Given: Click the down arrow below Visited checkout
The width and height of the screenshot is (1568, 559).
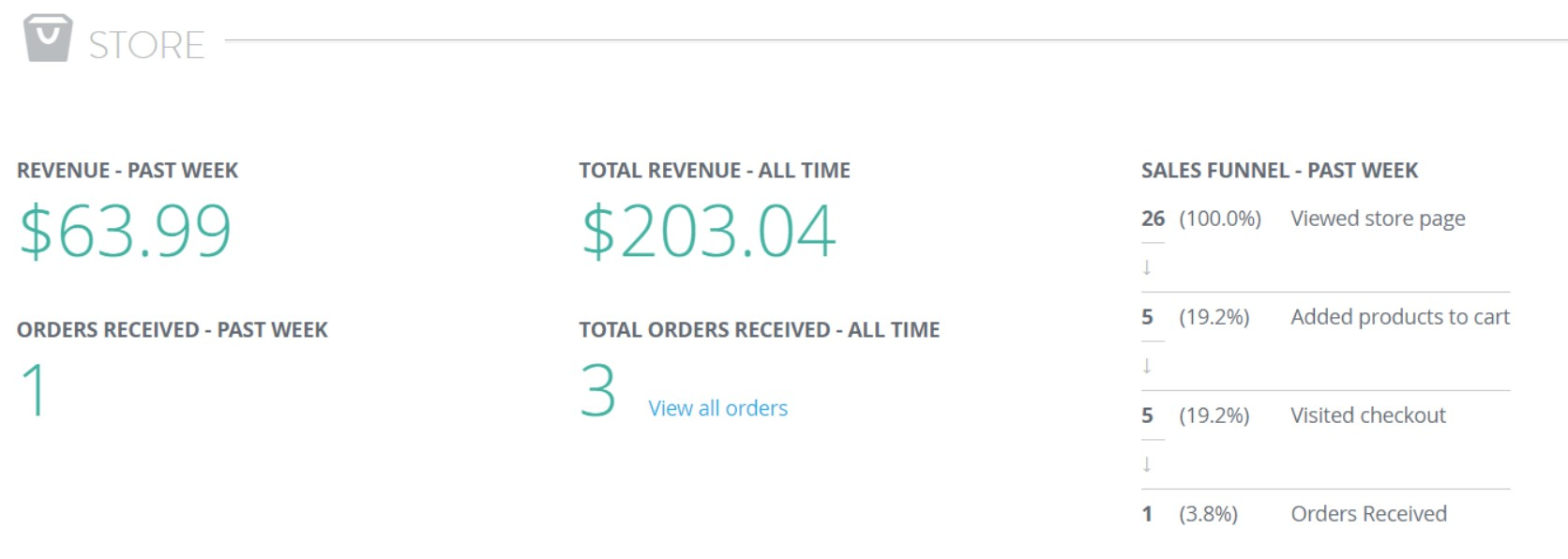Looking at the screenshot, I should [x=1146, y=464].
